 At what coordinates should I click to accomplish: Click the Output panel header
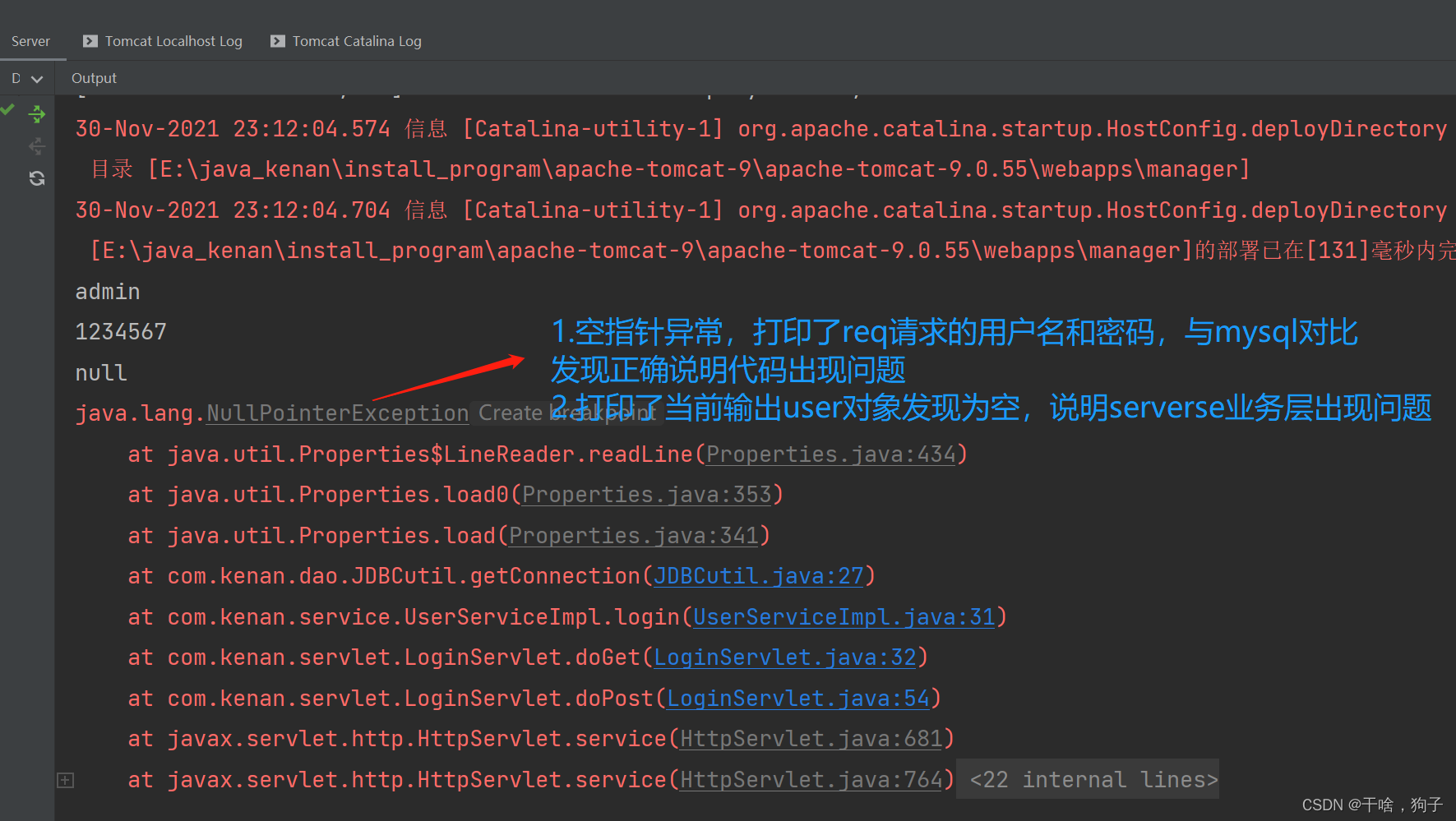[x=94, y=78]
